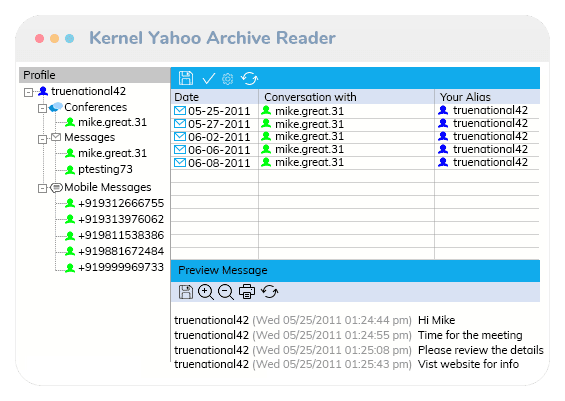Click envelope icon for 06-08-2011 row
The height and width of the screenshot is (401, 565).
(180, 162)
